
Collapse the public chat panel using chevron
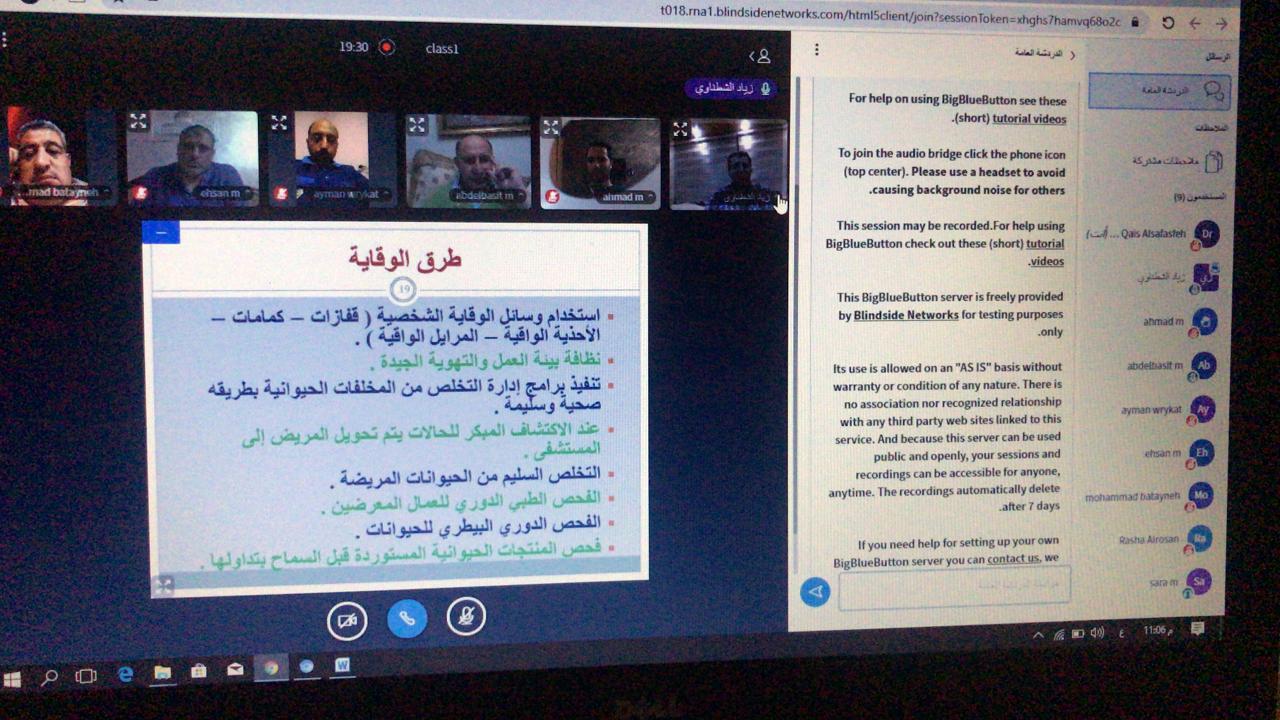pyautogui.click(x=1073, y=55)
